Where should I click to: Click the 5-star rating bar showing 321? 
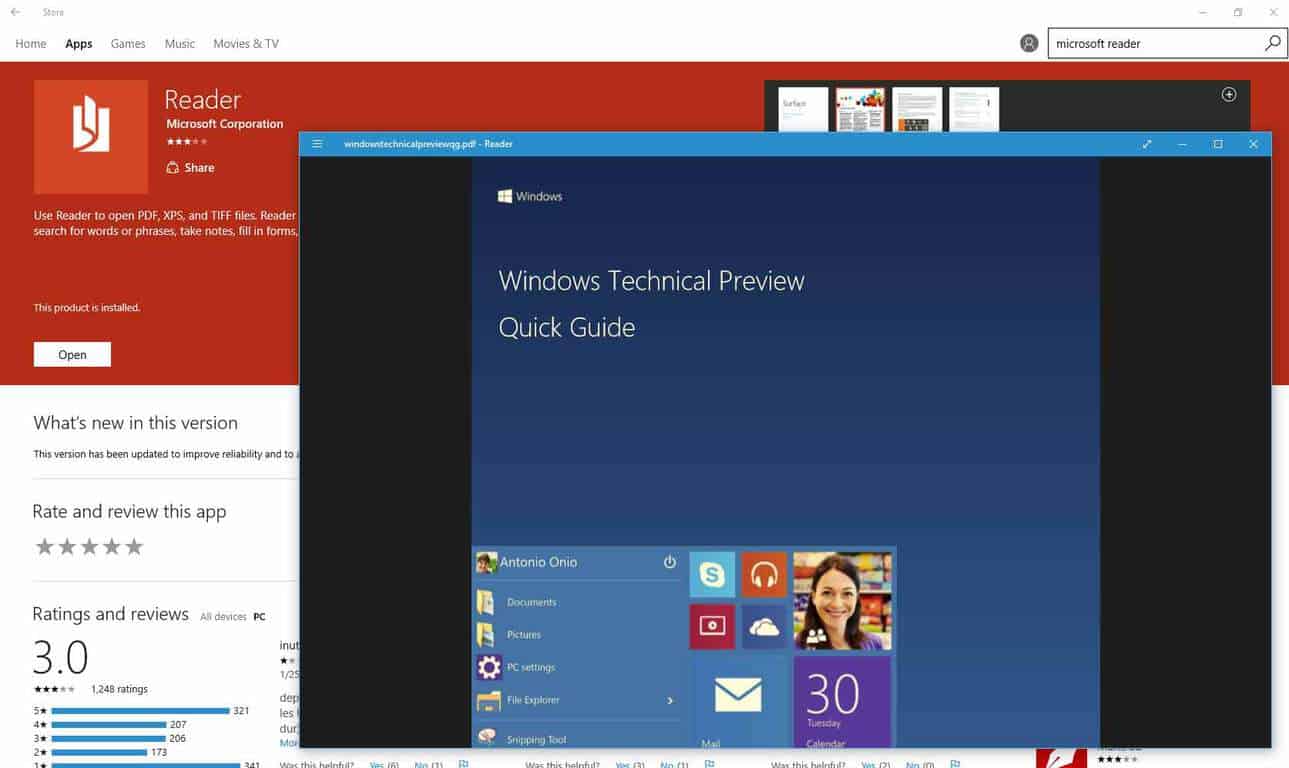click(x=140, y=711)
